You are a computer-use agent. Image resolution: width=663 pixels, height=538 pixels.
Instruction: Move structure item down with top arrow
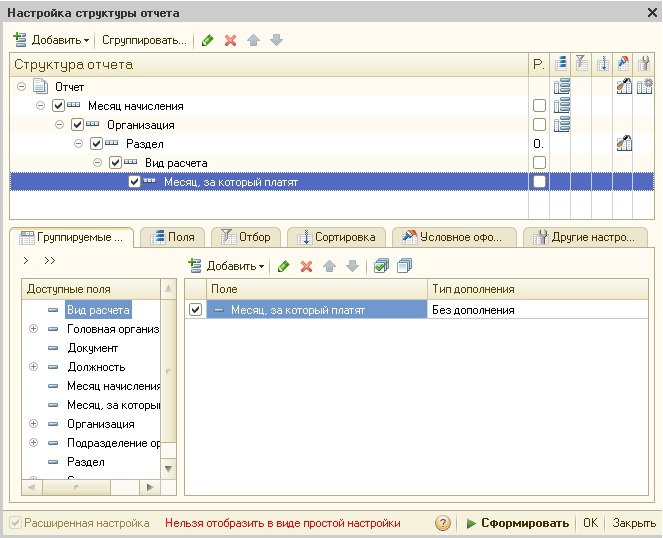pyautogui.click(x=276, y=41)
